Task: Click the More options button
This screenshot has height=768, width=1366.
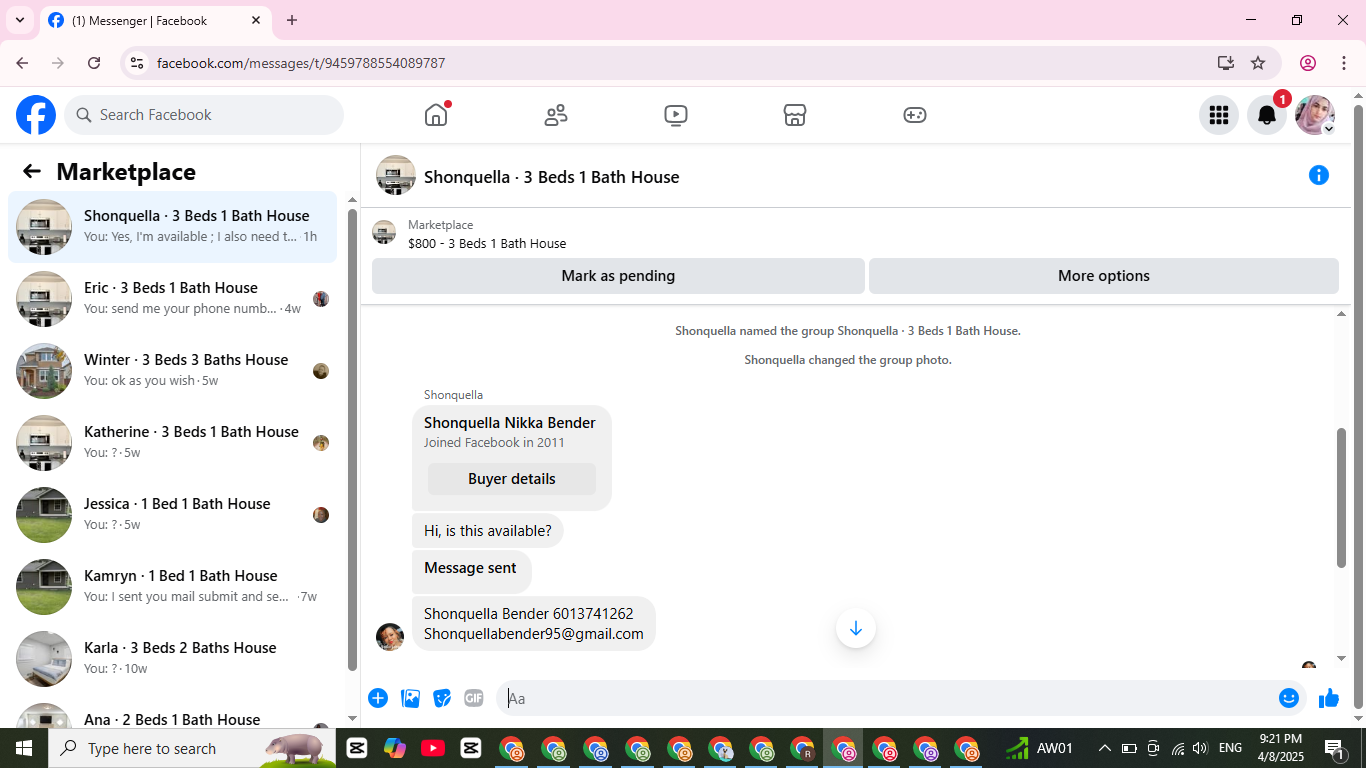Action: 1104,276
